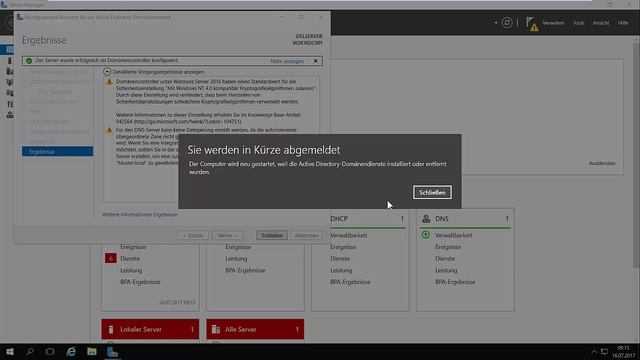Select DNS icon in sidebar
This screenshot has height=360, width=640.
pos(9,115)
